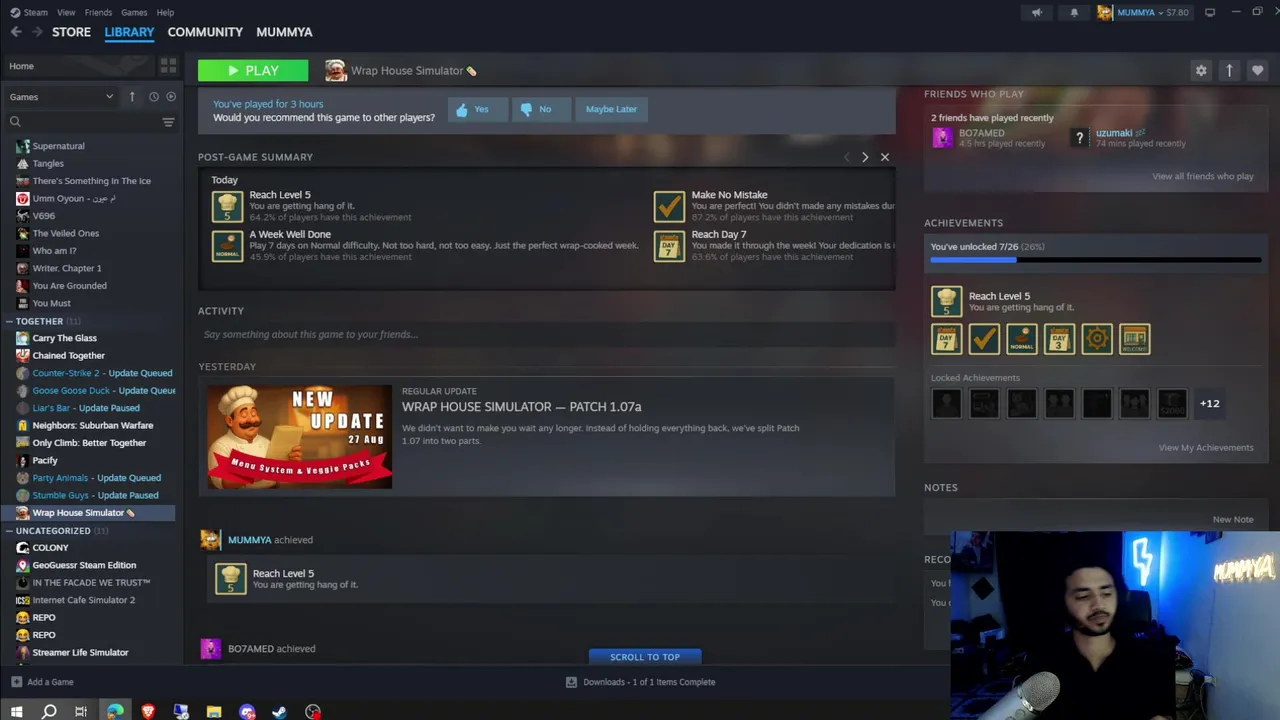The height and width of the screenshot is (720, 1280).
Task: Click Add a Game plus icon
Action: [16, 682]
